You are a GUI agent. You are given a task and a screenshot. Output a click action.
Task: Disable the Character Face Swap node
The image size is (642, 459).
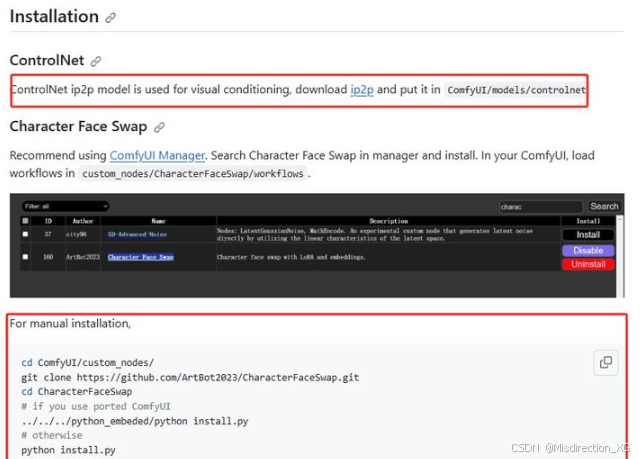588,250
